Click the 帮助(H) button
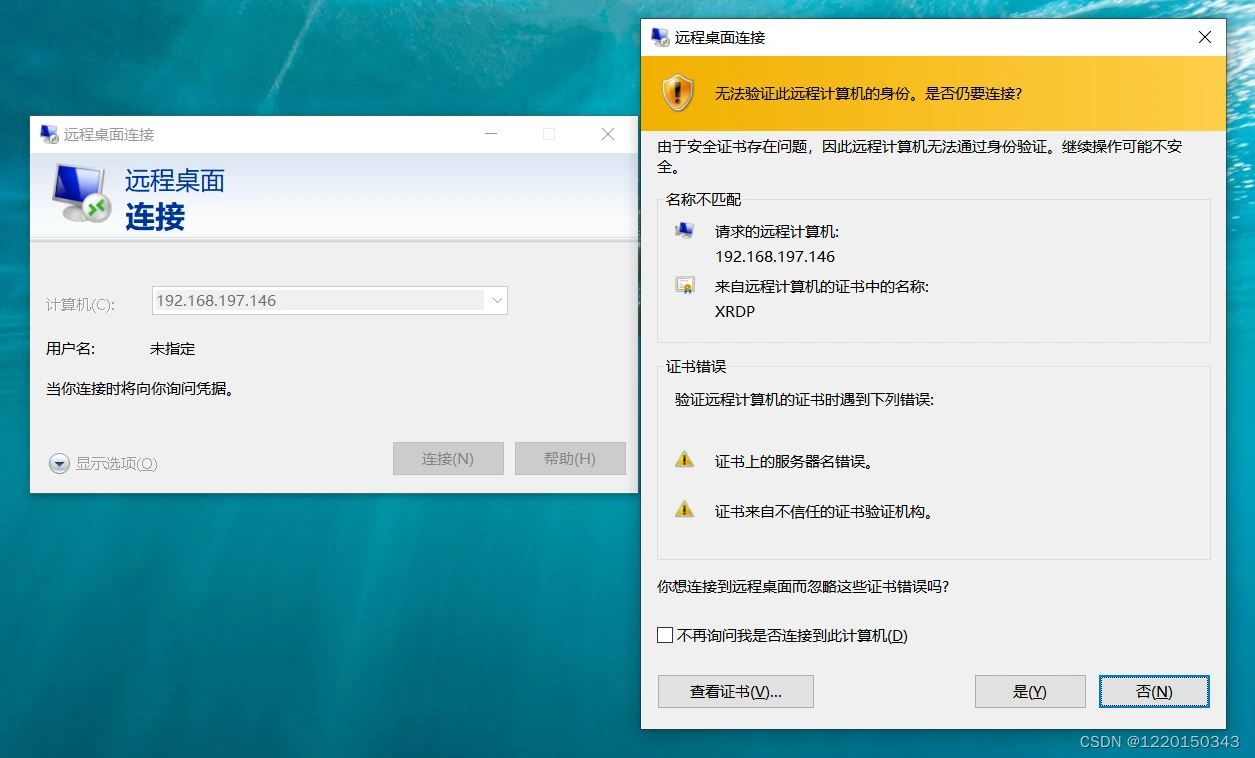1255x758 pixels. (x=570, y=458)
